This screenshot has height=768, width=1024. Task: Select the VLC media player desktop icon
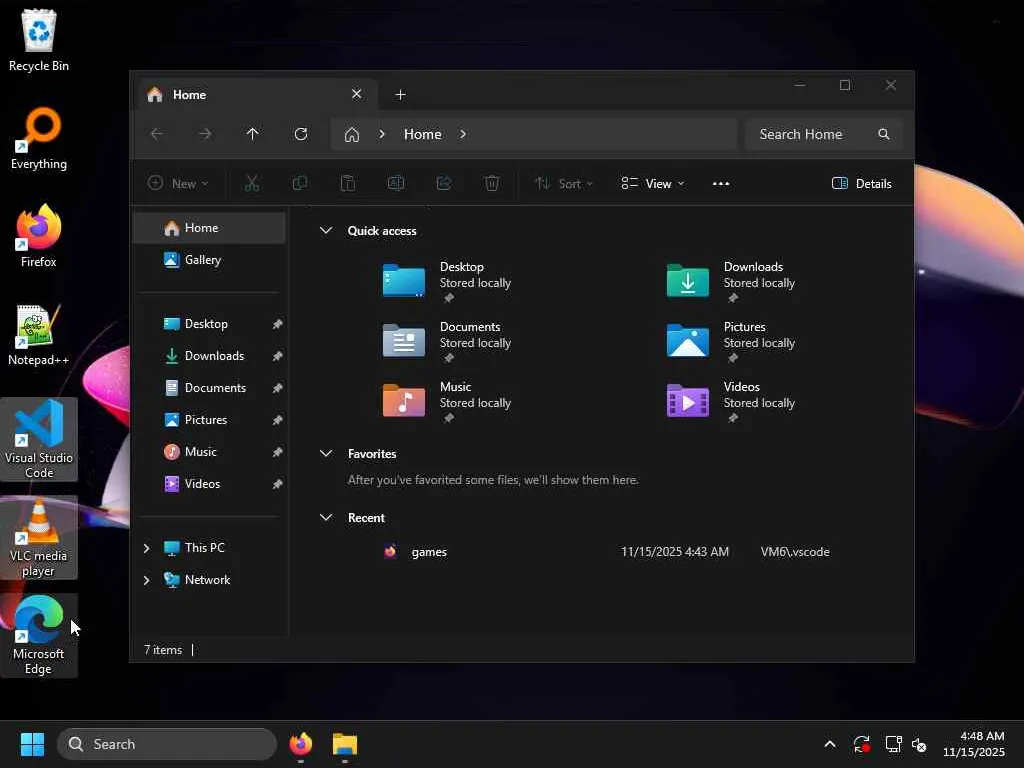[39, 537]
